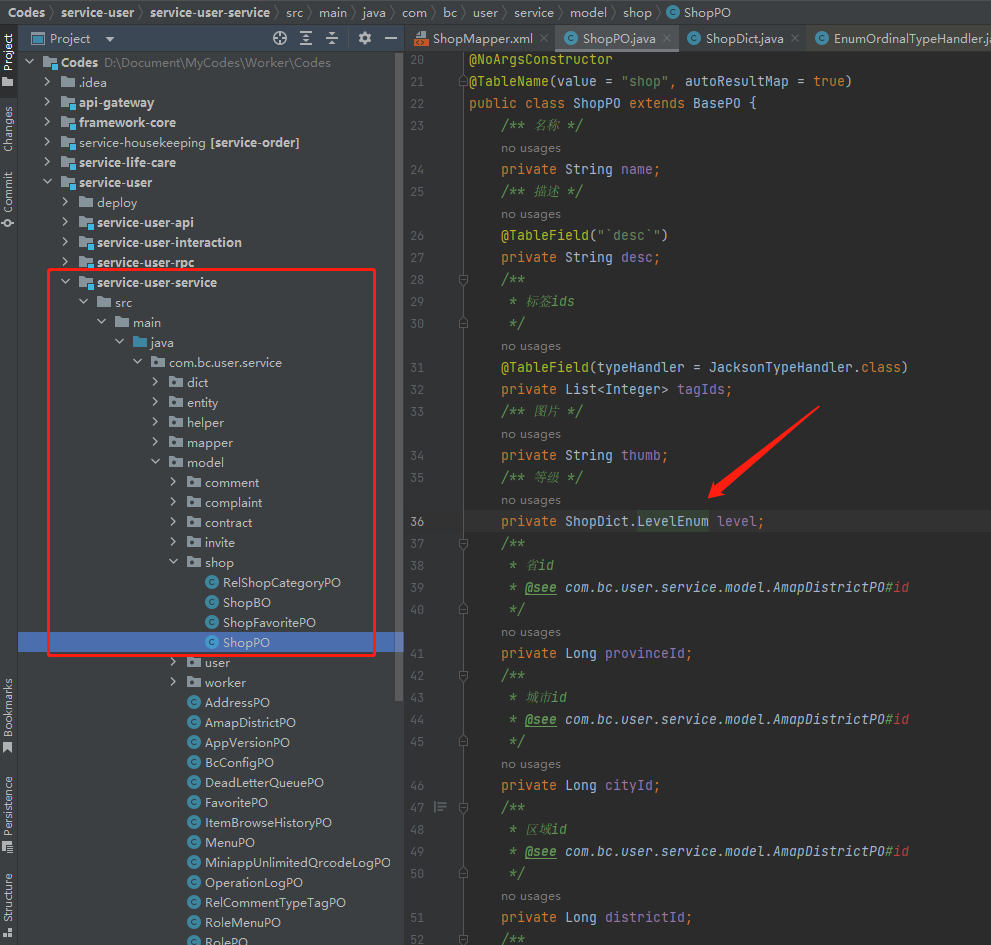Open the Project tool window stripe
The width and height of the screenshot is (991, 945).
(x=8, y=59)
